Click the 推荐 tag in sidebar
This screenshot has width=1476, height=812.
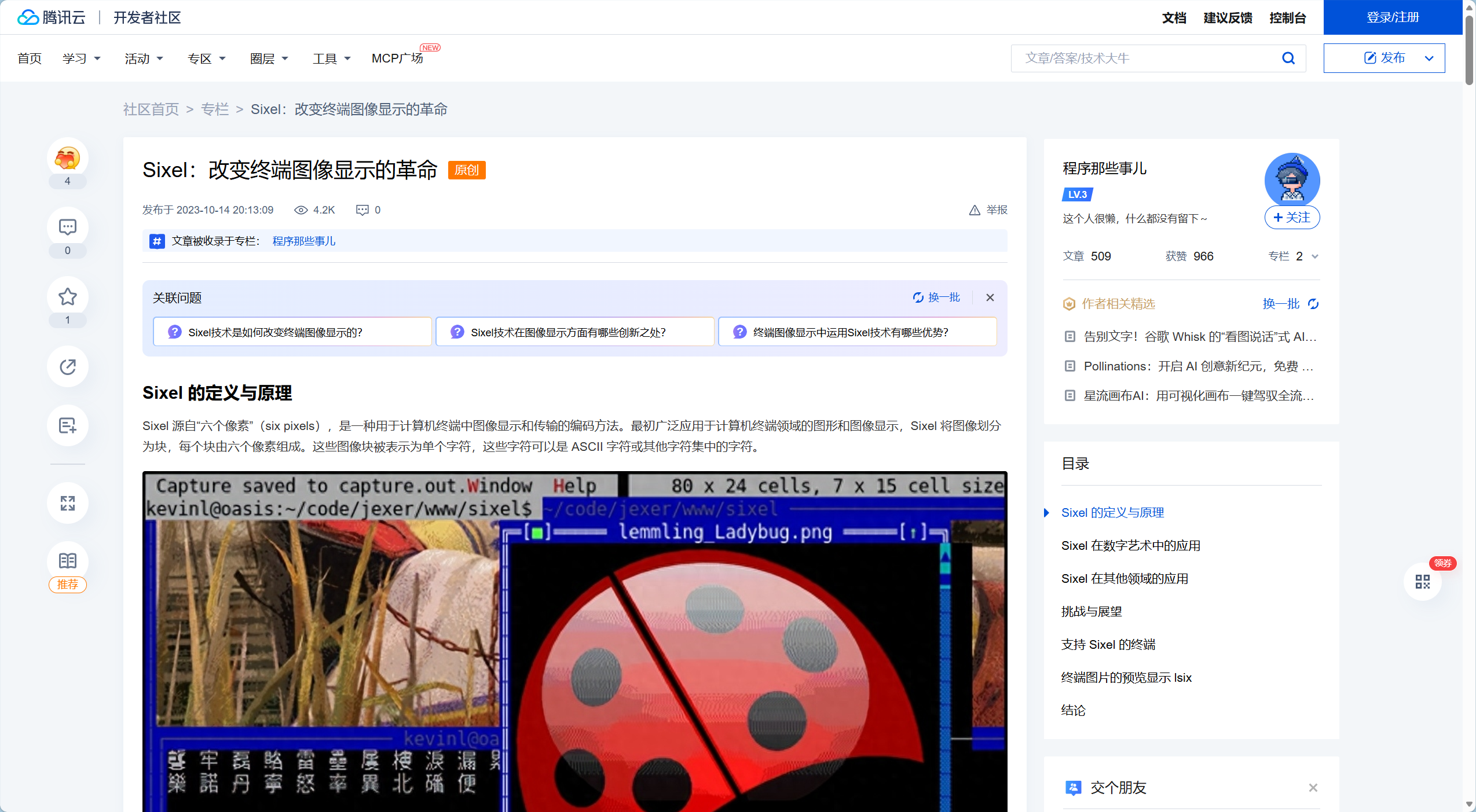tap(68, 585)
